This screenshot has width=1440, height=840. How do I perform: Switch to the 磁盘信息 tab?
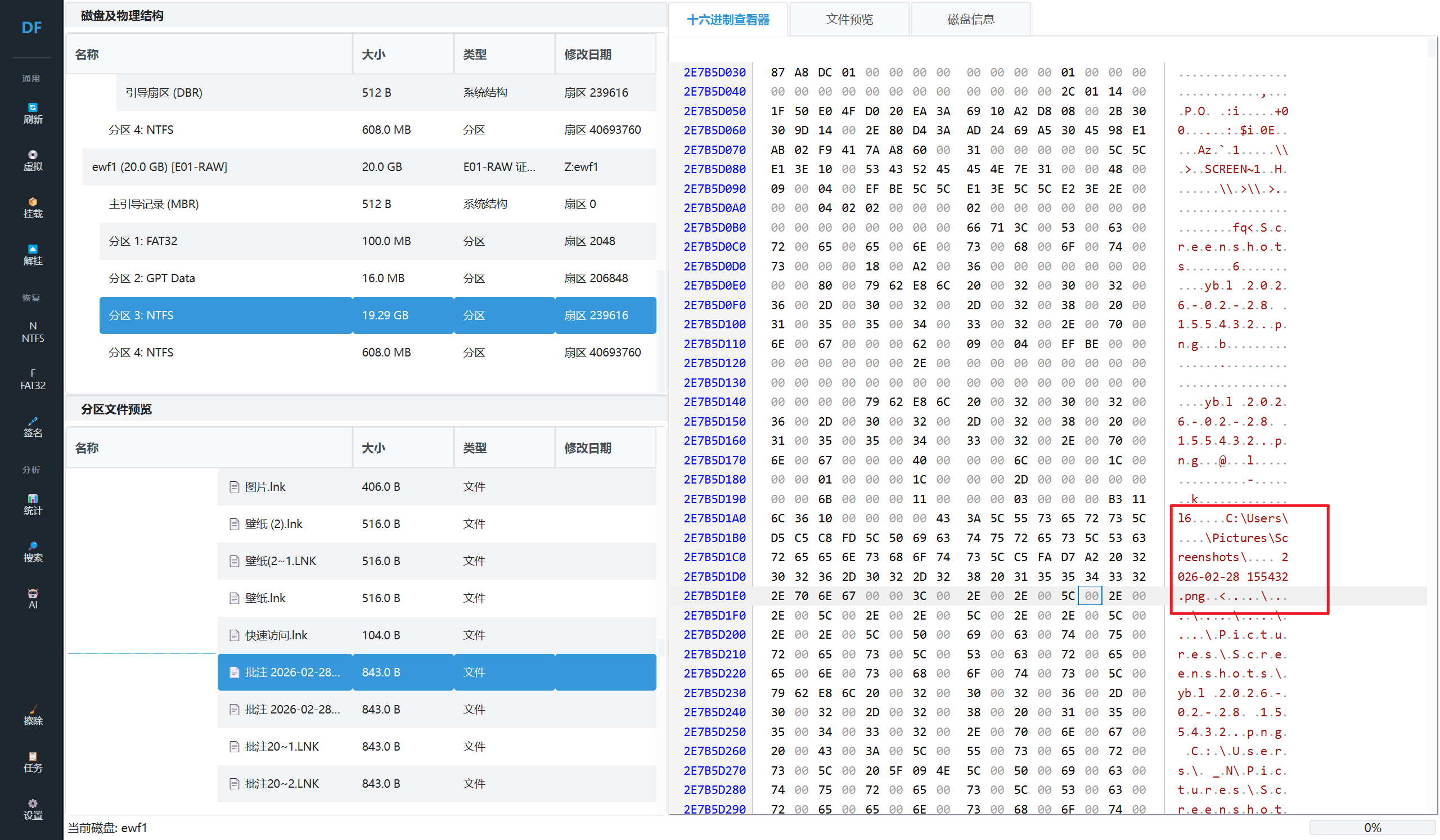(970, 20)
